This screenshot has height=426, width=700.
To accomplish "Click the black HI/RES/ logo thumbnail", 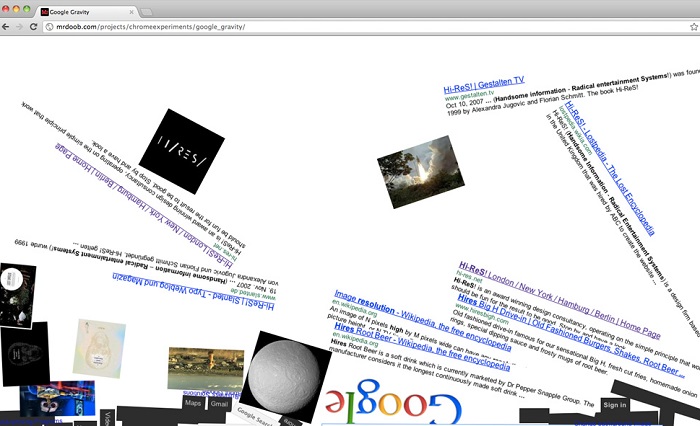I will tap(182, 151).
